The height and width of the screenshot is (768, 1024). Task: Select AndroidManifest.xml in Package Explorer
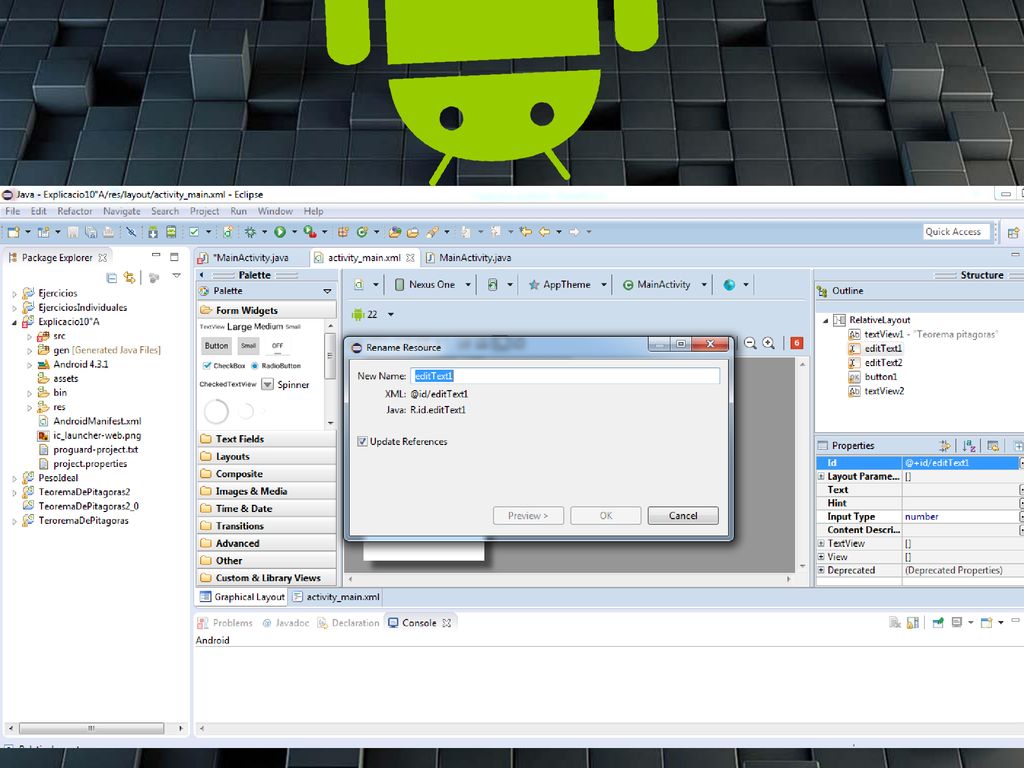[x=89, y=421]
